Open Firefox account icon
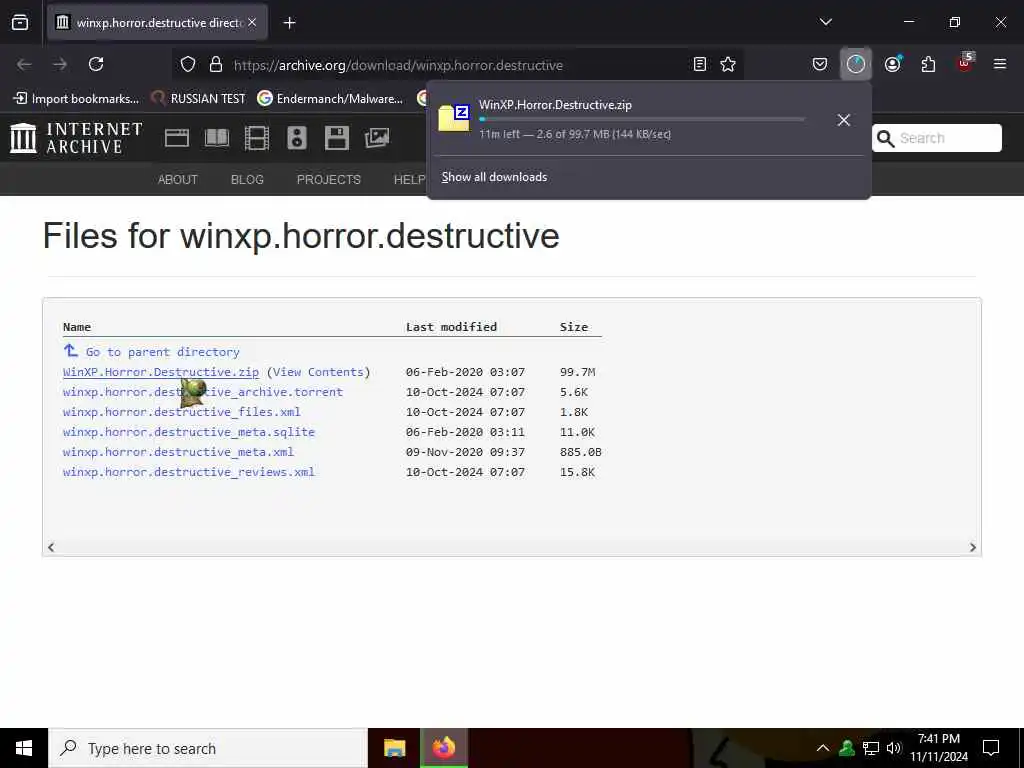Viewport: 1024px width, 768px height. point(892,64)
